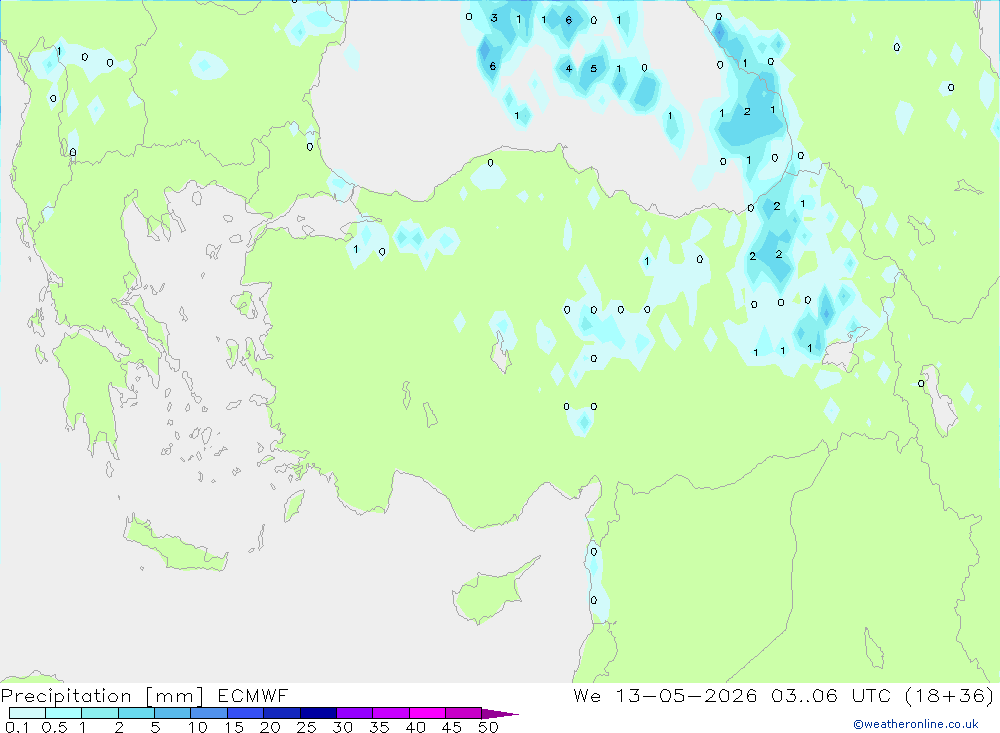Click the 'Precipitation [mm]' title text
This screenshot has height=733, width=1000.
click(x=102, y=695)
